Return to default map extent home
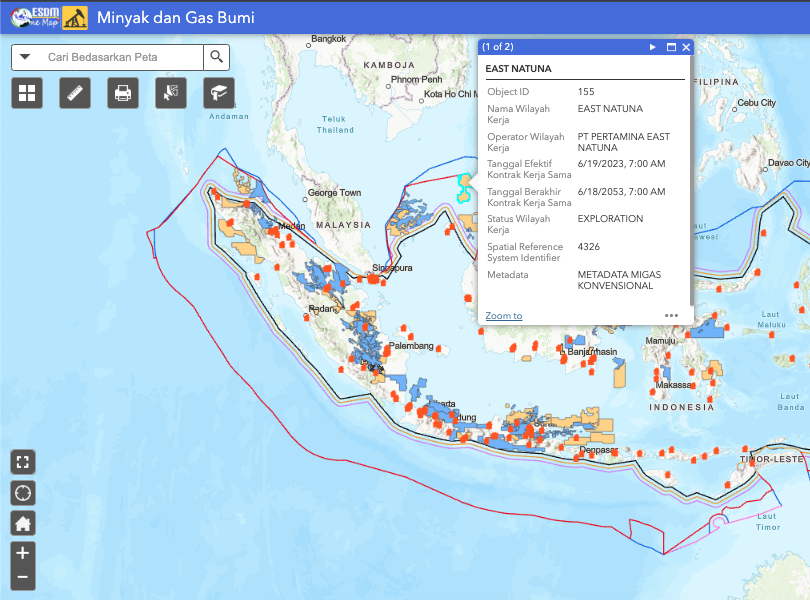 click(x=23, y=524)
